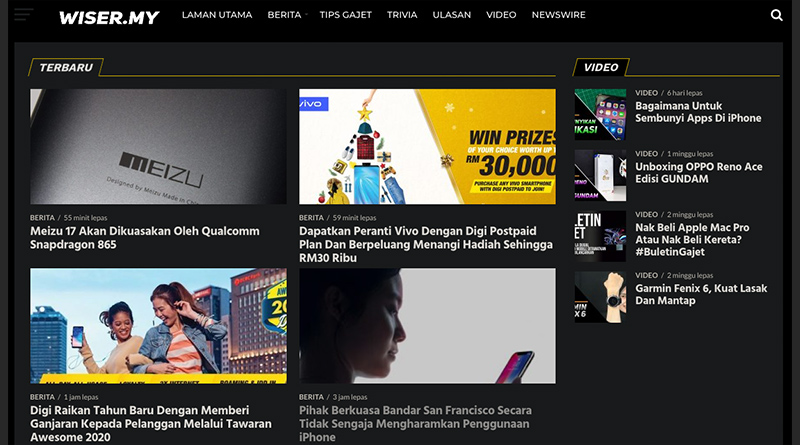Expand the BERITA menu dropdown arrow
Image resolution: width=800 pixels, height=445 pixels.
tap(306, 15)
